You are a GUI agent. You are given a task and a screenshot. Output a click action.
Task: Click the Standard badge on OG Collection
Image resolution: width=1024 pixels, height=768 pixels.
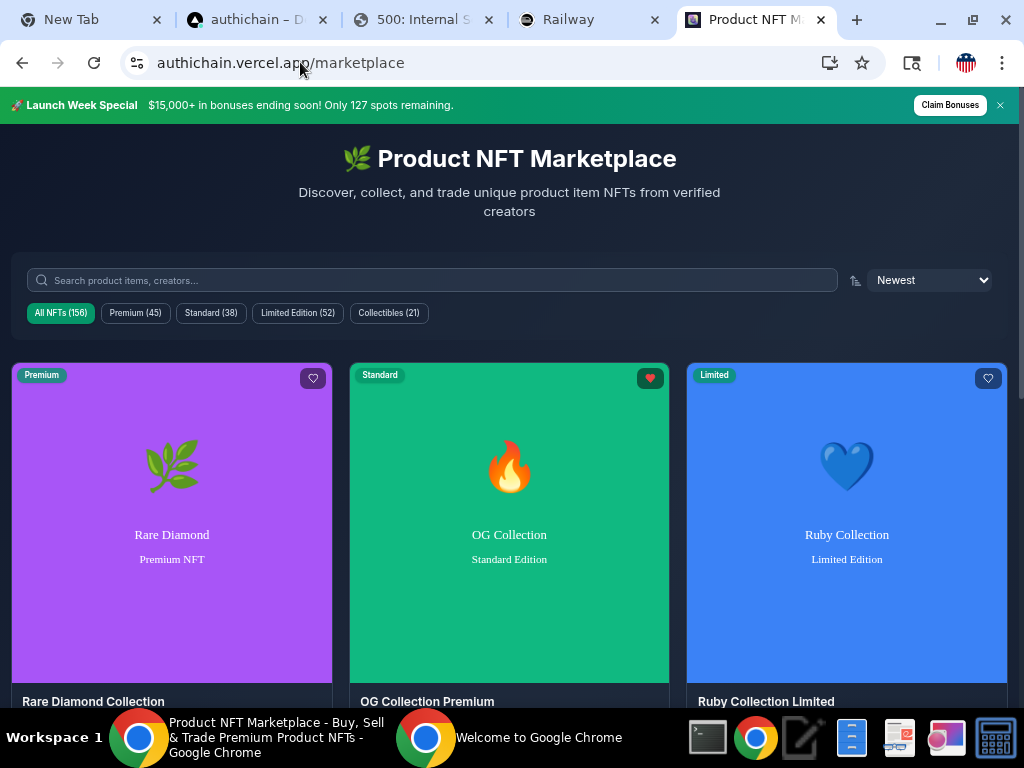point(380,375)
